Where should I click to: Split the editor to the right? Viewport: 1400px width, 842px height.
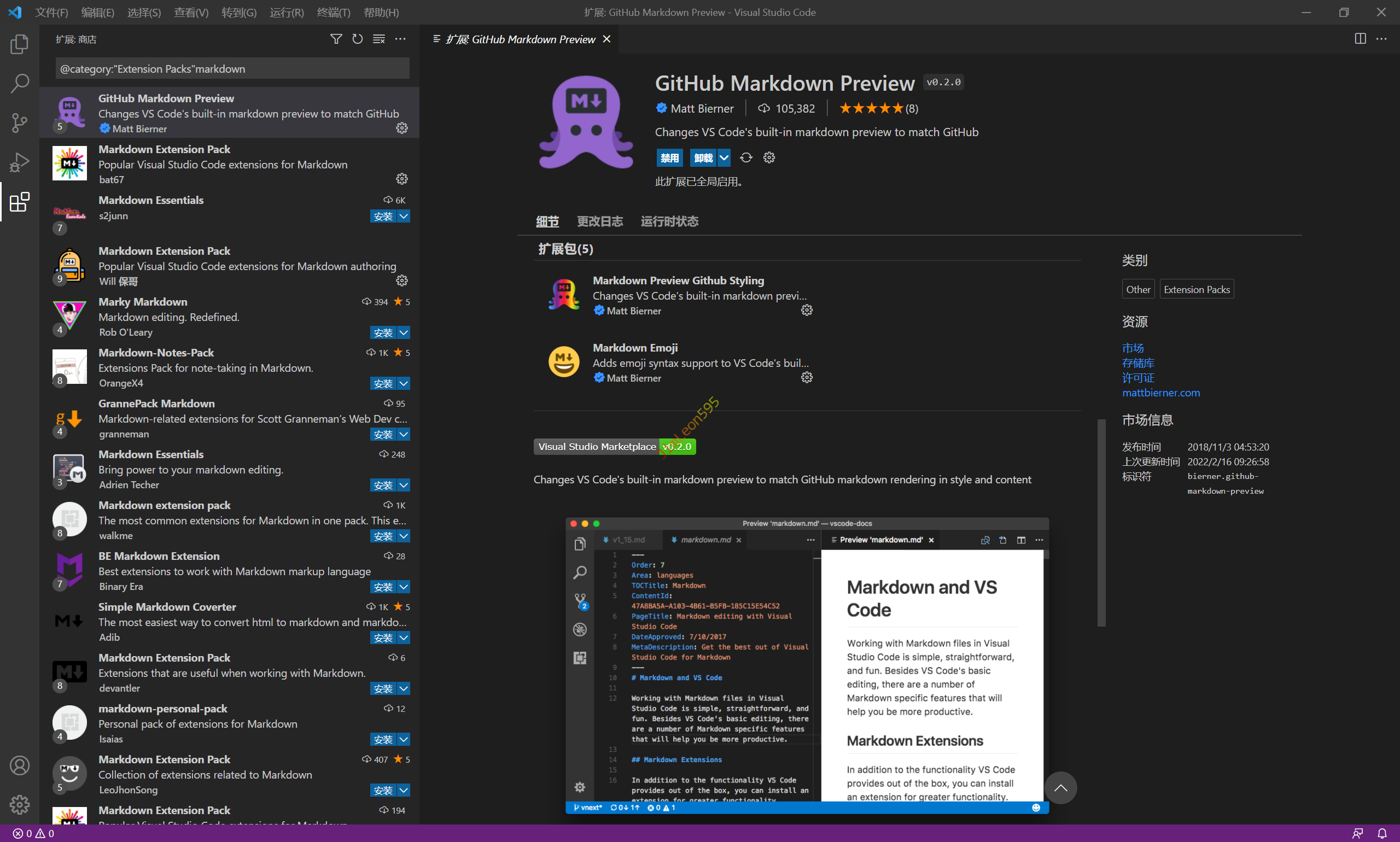coord(1360,39)
